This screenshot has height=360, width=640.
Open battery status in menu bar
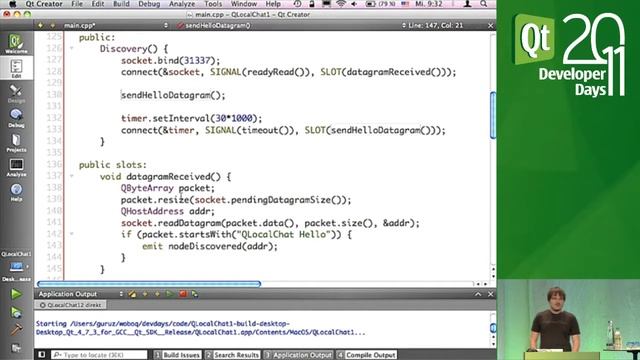(380, 4)
